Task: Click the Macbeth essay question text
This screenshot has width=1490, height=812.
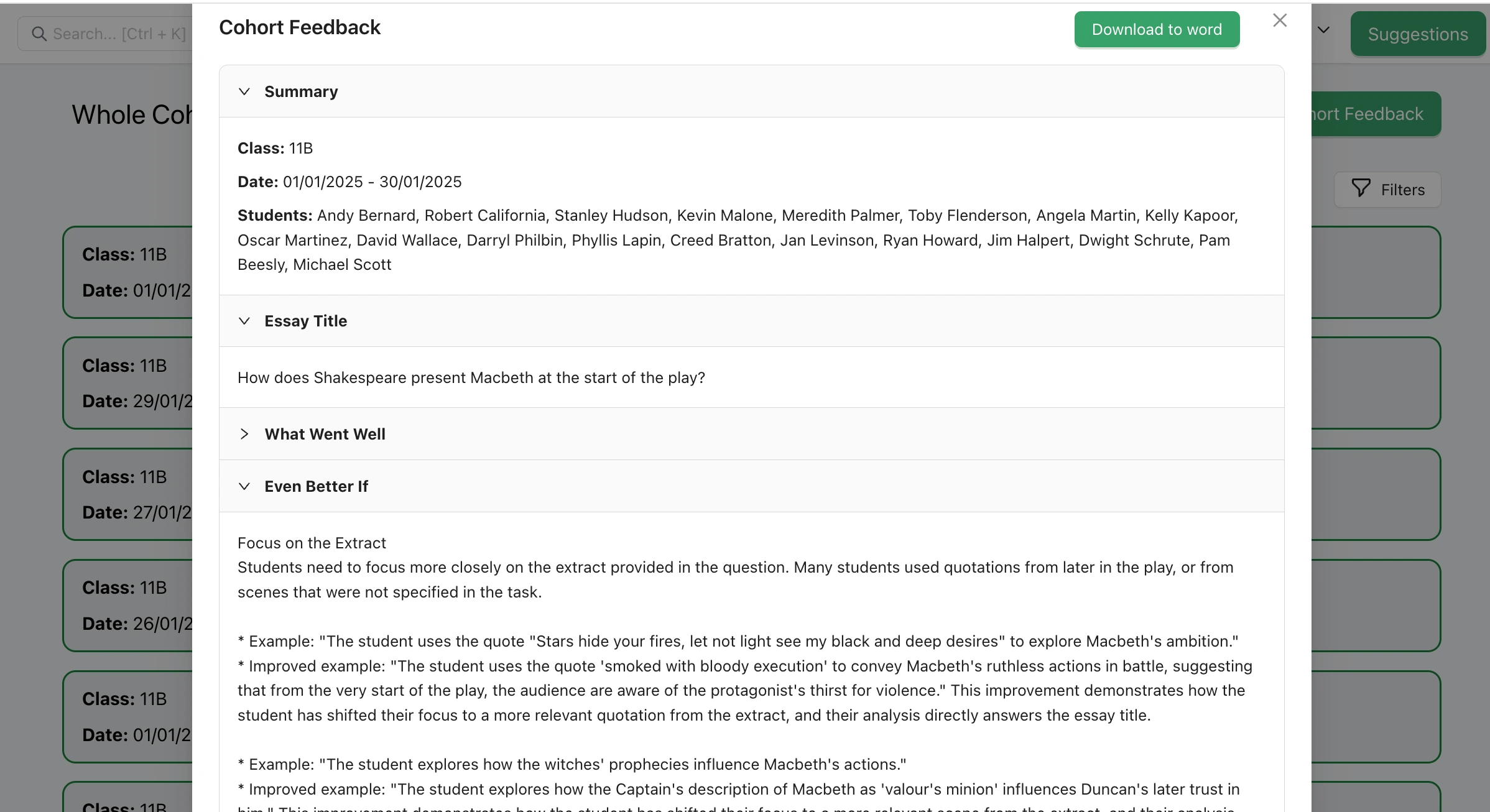Action: [471, 378]
